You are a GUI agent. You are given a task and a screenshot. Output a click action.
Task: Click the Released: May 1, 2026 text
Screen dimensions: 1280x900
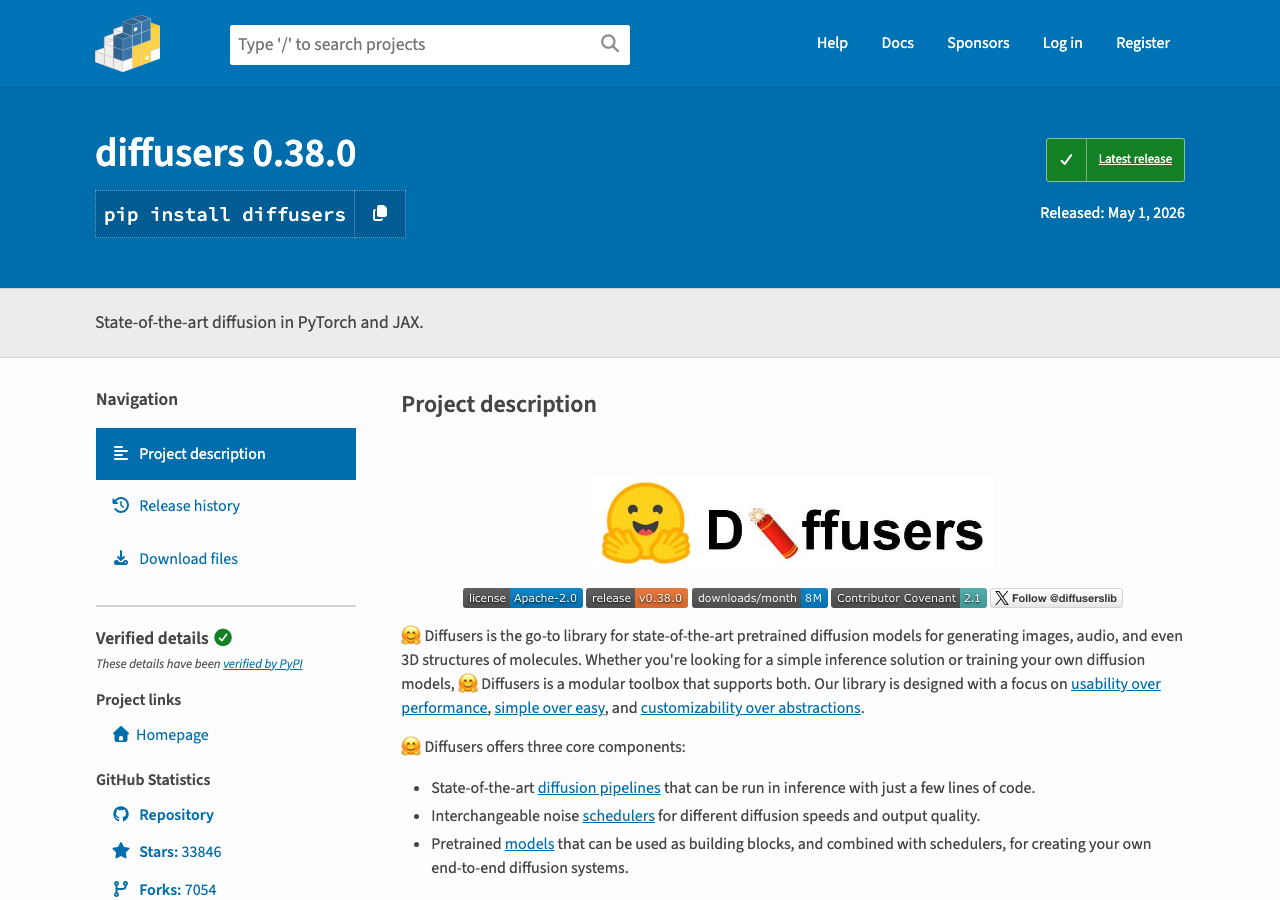pos(1112,213)
